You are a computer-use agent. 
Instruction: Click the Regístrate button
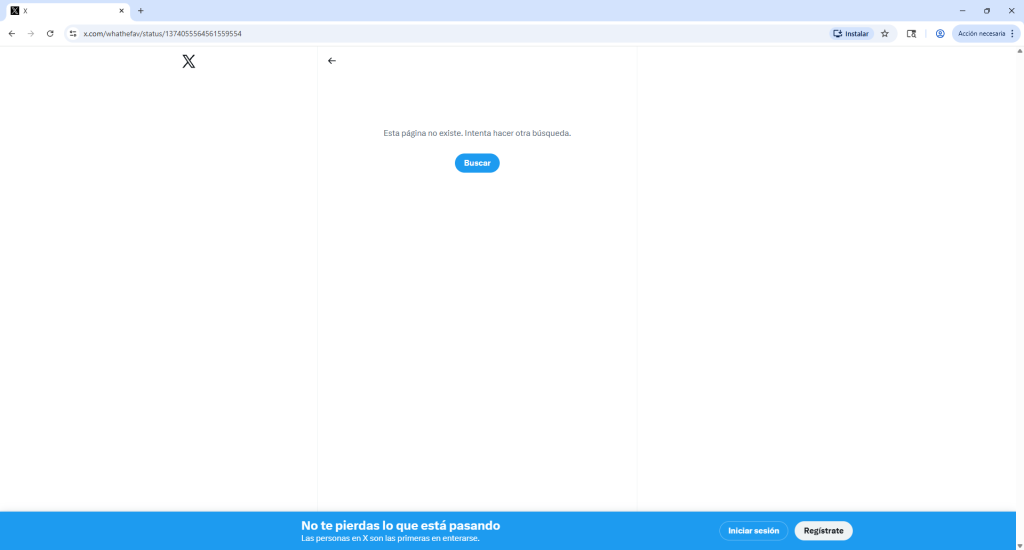tap(823, 531)
